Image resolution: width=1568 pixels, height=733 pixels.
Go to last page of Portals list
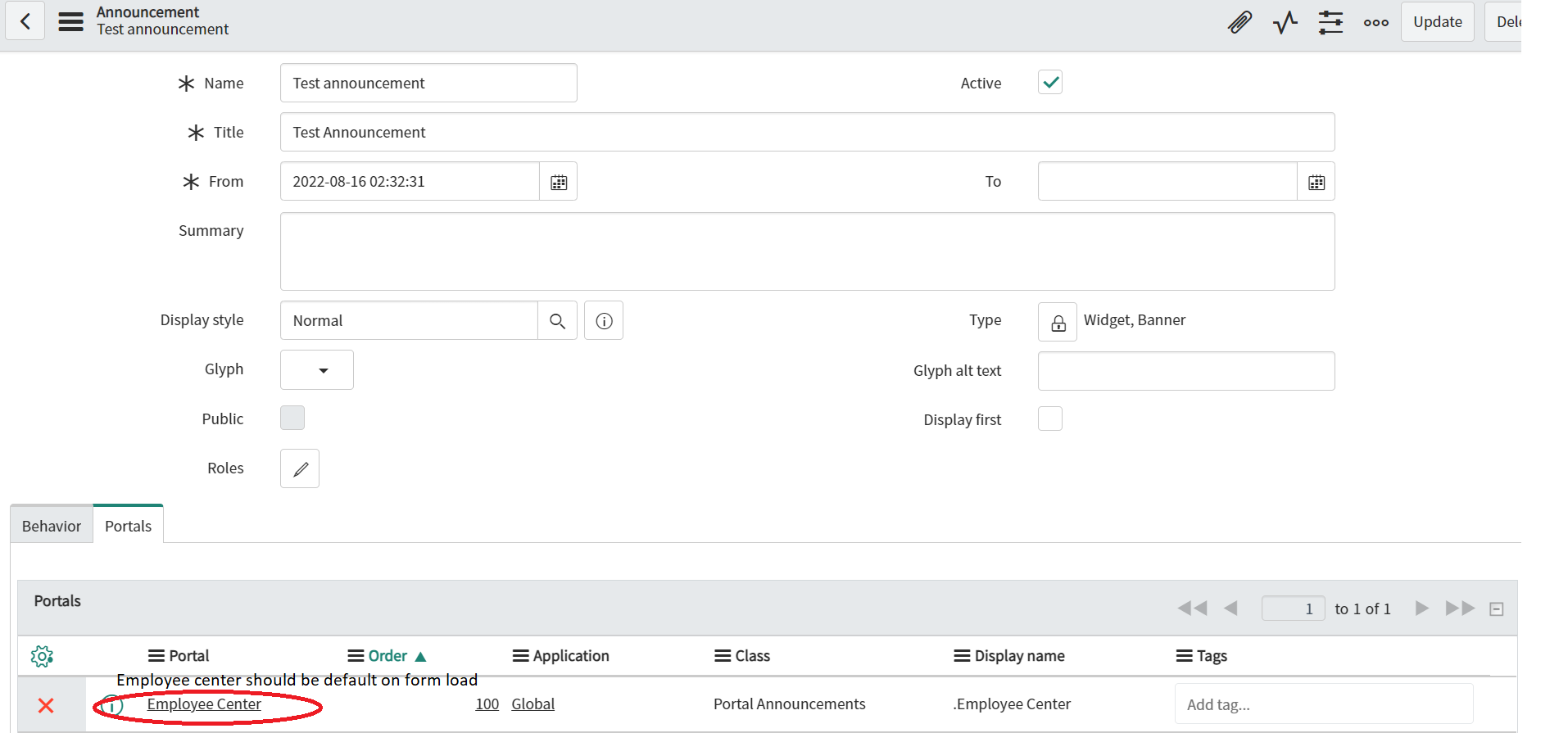1460,609
